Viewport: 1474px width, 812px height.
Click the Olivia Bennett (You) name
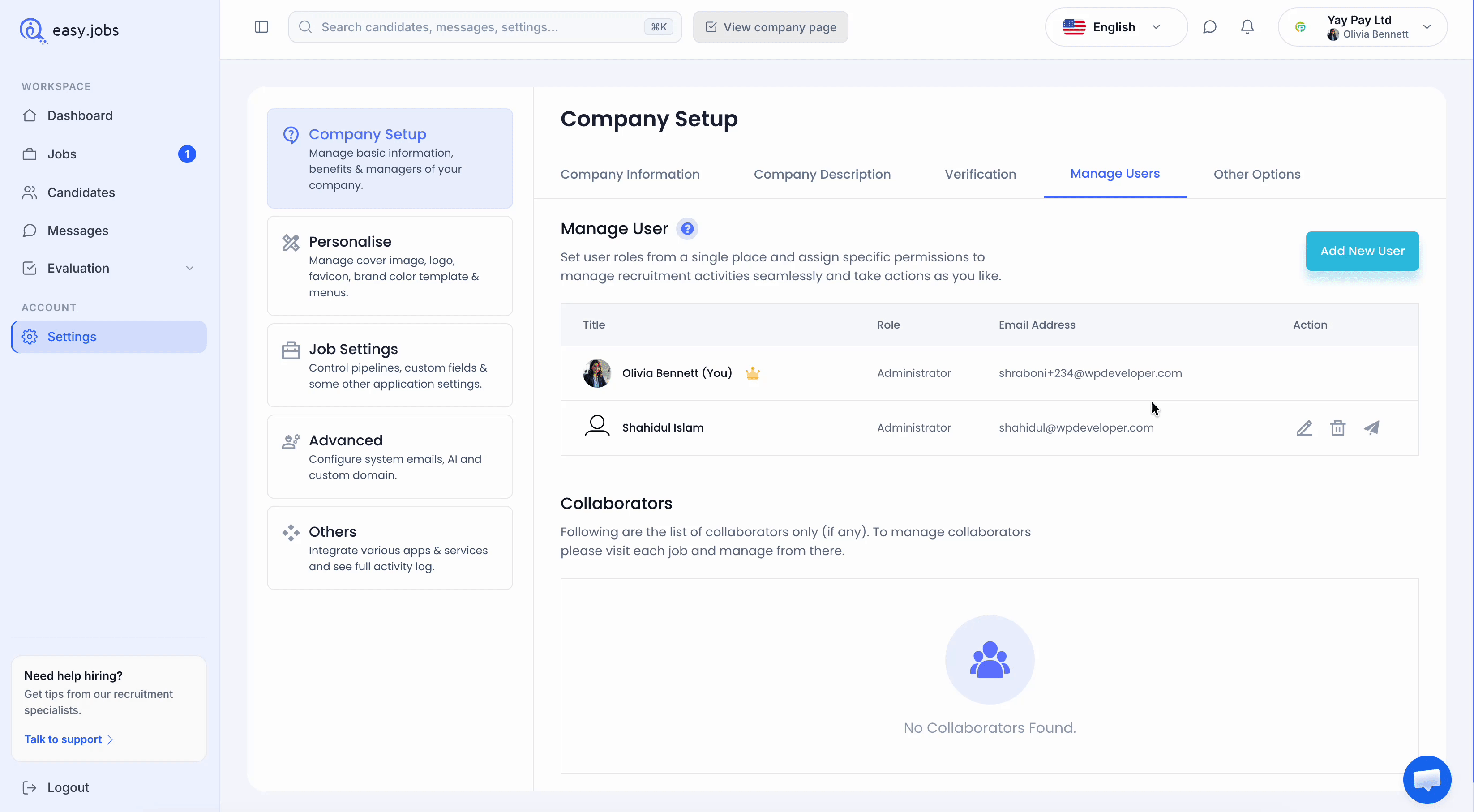677,373
